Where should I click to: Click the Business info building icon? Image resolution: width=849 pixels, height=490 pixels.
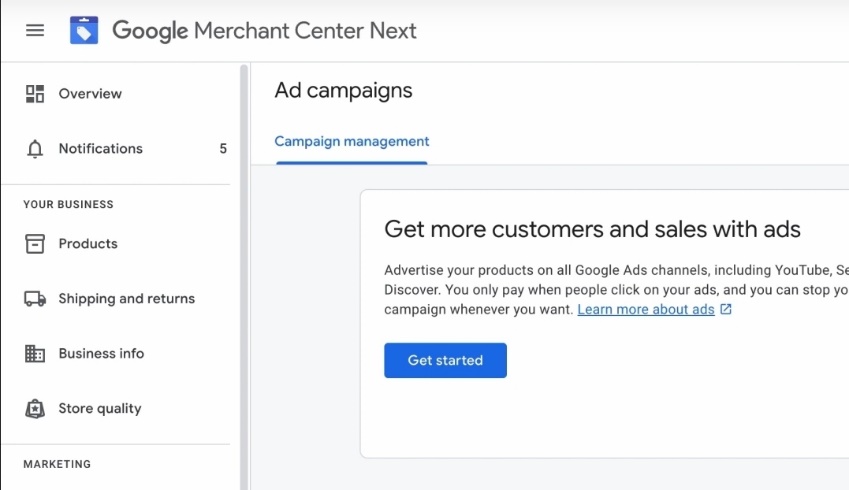tap(35, 354)
